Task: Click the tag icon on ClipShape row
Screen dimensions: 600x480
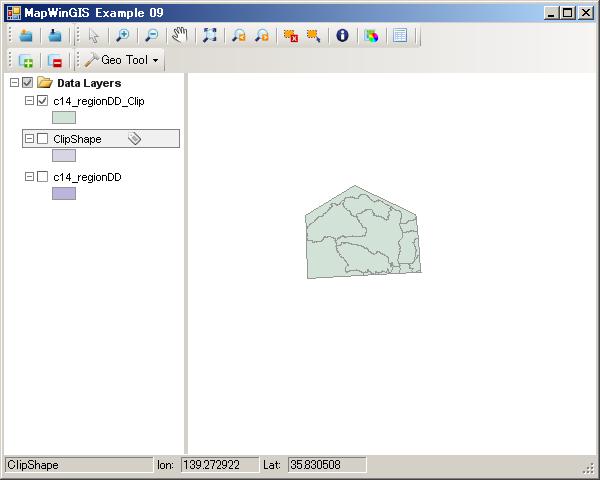Action: 135,139
